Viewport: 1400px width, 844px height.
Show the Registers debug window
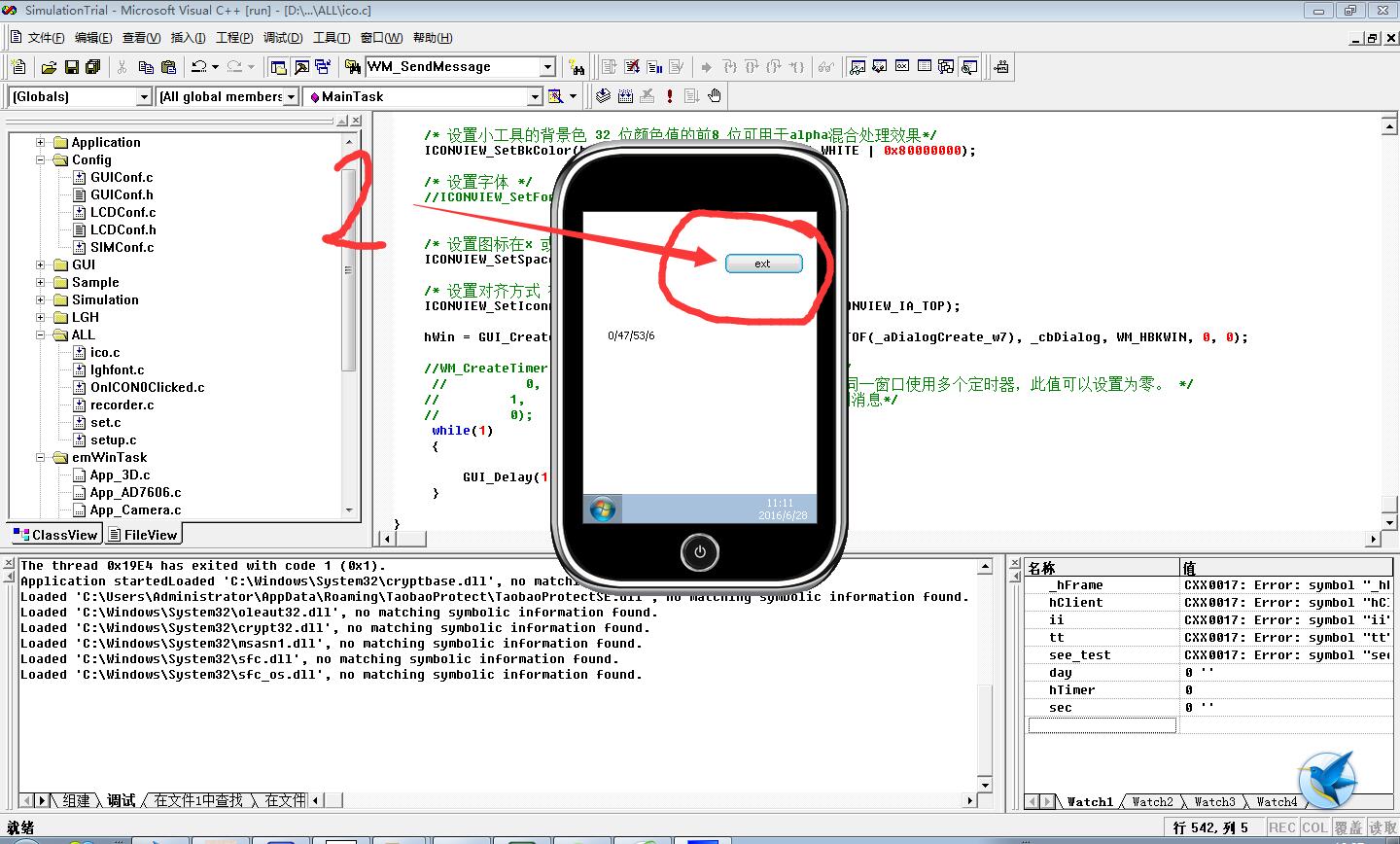902,67
